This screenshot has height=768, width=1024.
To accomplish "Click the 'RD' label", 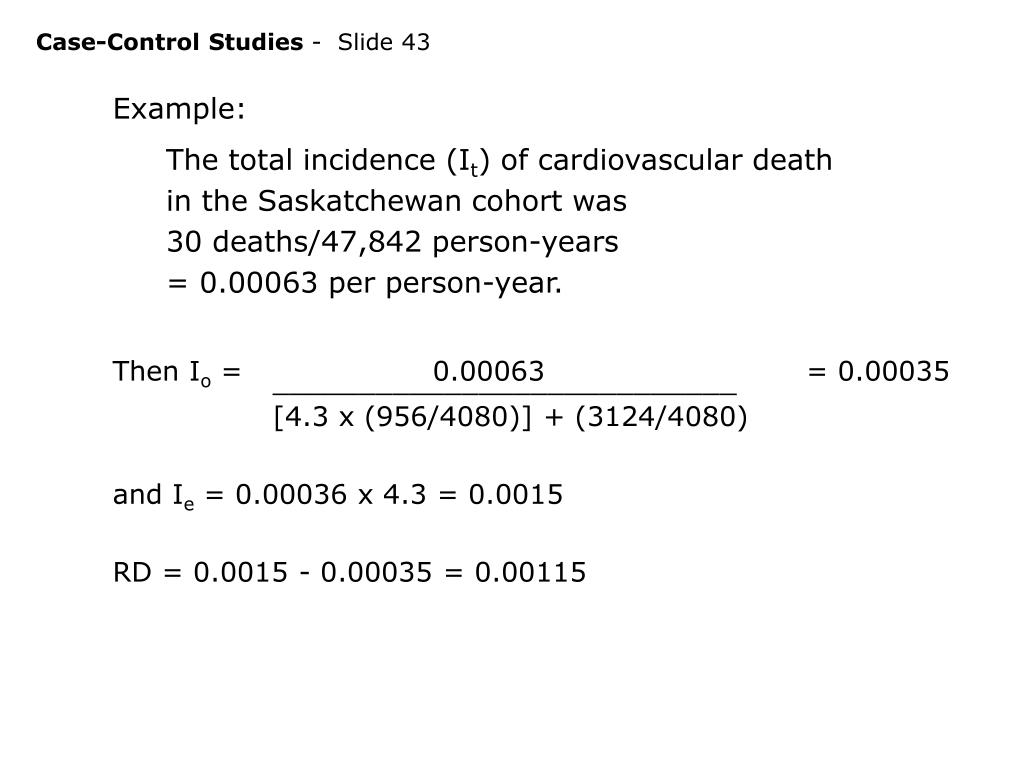I will coord(133,573).
